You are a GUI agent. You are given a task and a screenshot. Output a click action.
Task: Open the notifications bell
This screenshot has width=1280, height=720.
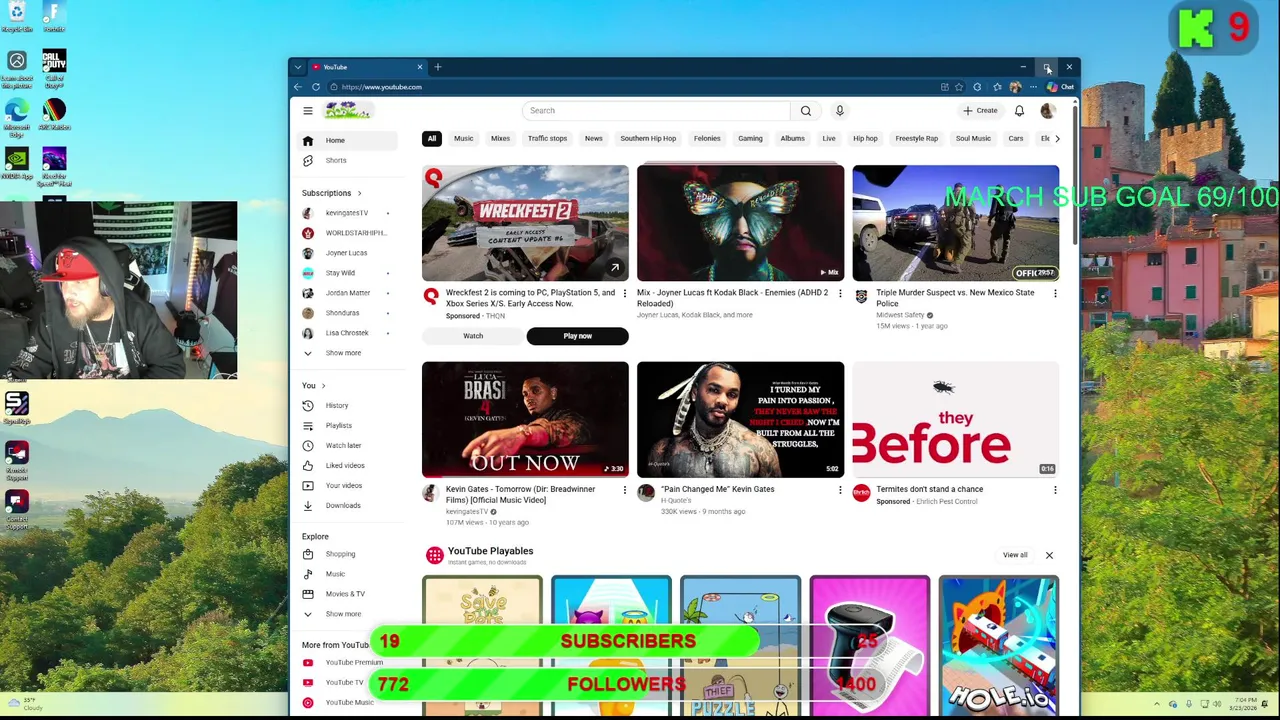pyautogui.click(x=1019, y=111)
